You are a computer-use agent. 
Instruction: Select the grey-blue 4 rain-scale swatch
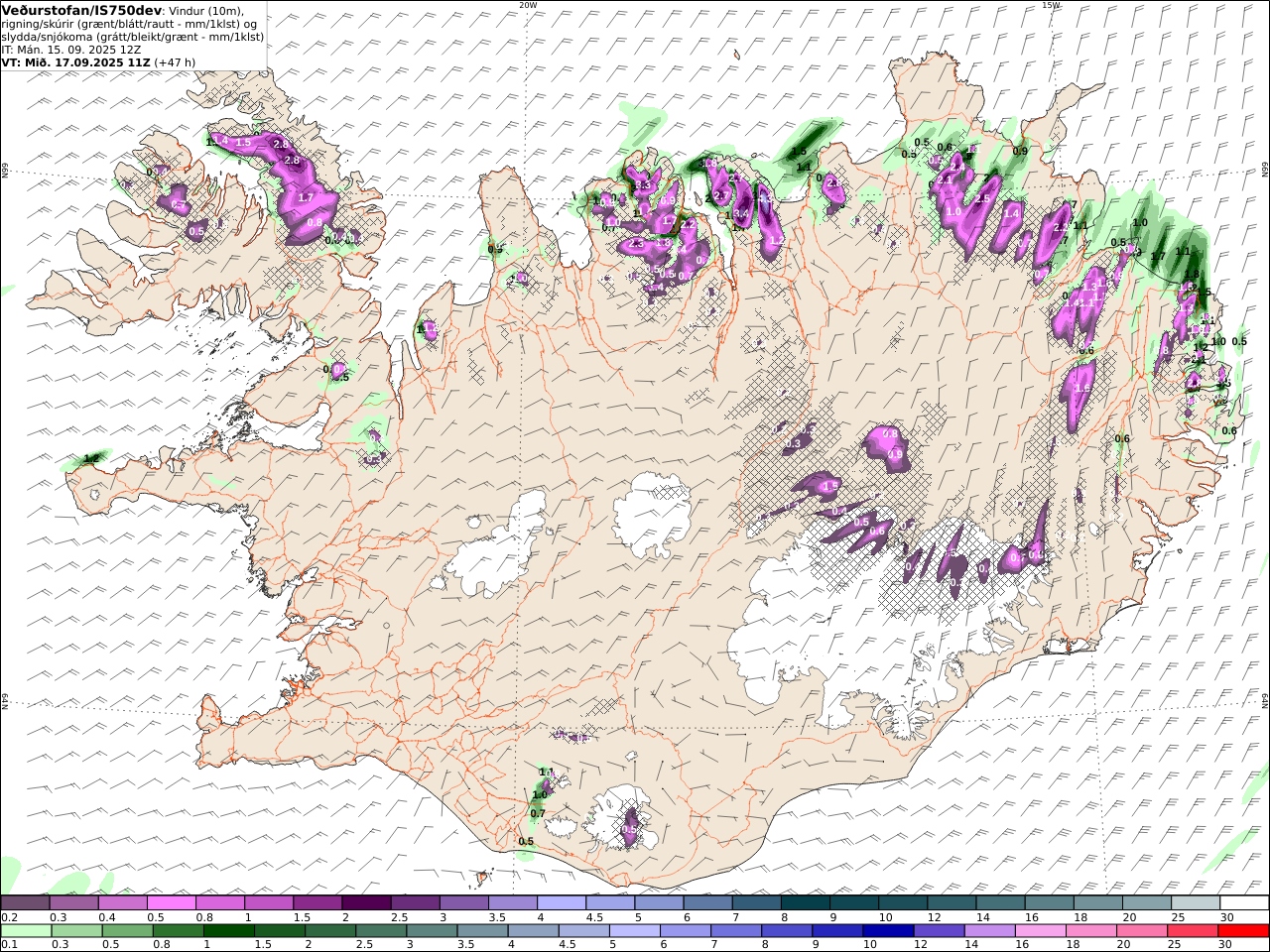click(x=533, y=931)
